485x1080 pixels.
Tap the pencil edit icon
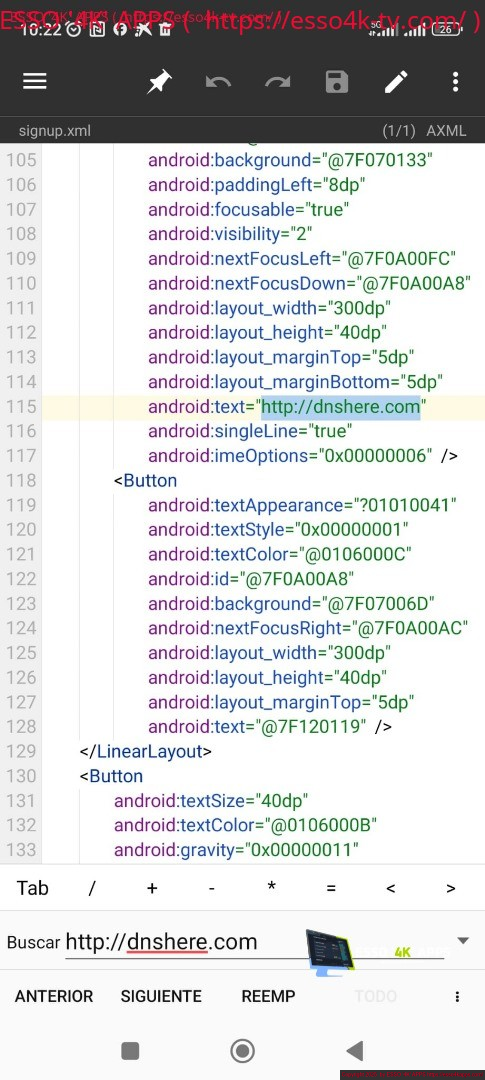(x=396, y=82)
